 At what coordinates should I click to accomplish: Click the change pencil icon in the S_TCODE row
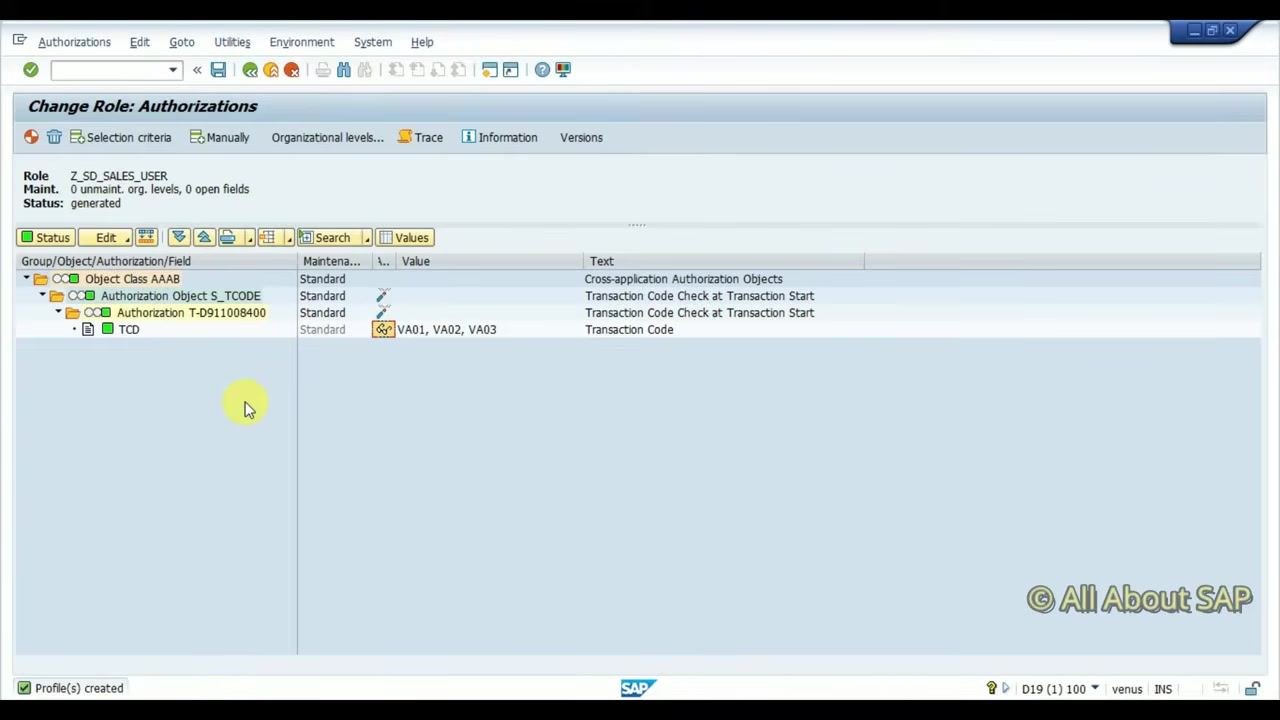pos(383,296)
